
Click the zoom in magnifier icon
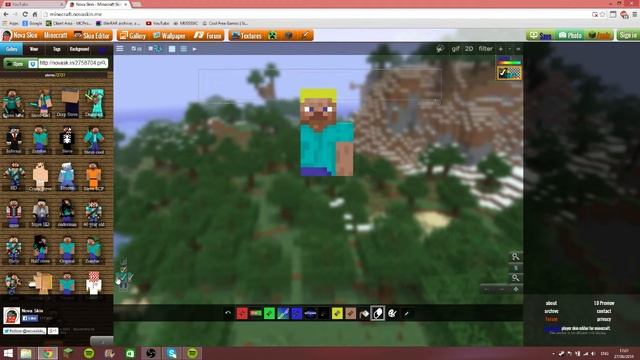[516, 257]
